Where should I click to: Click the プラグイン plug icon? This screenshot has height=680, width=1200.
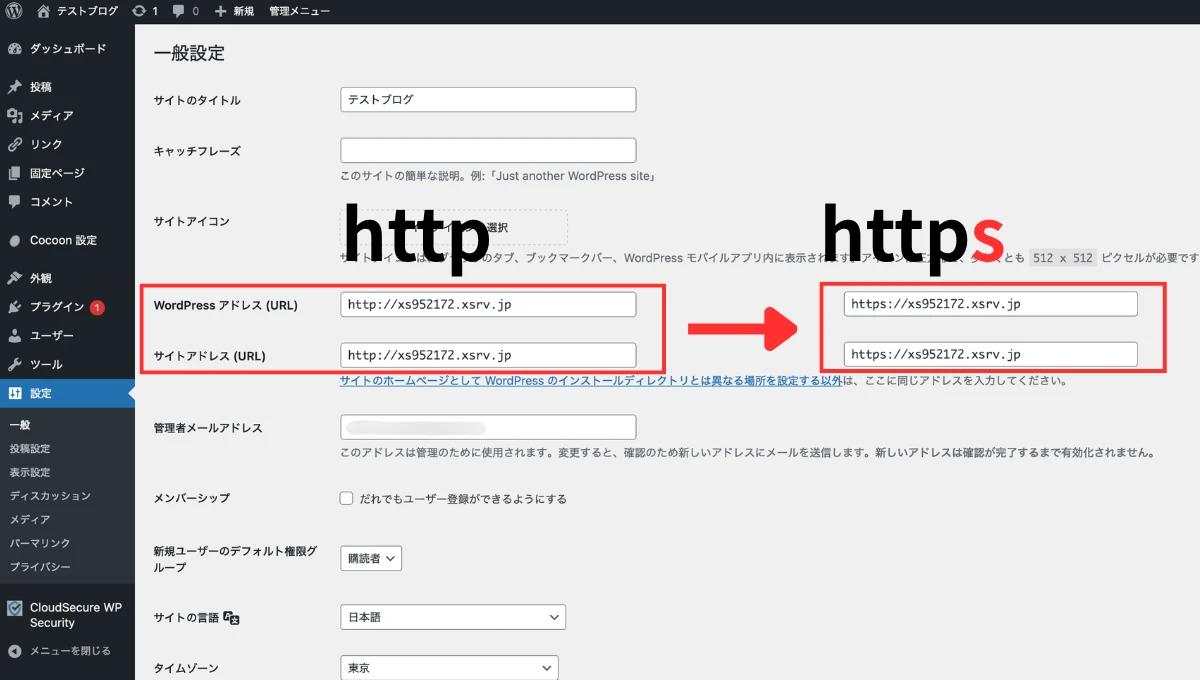pyautogui.click(x=15, y=307)
